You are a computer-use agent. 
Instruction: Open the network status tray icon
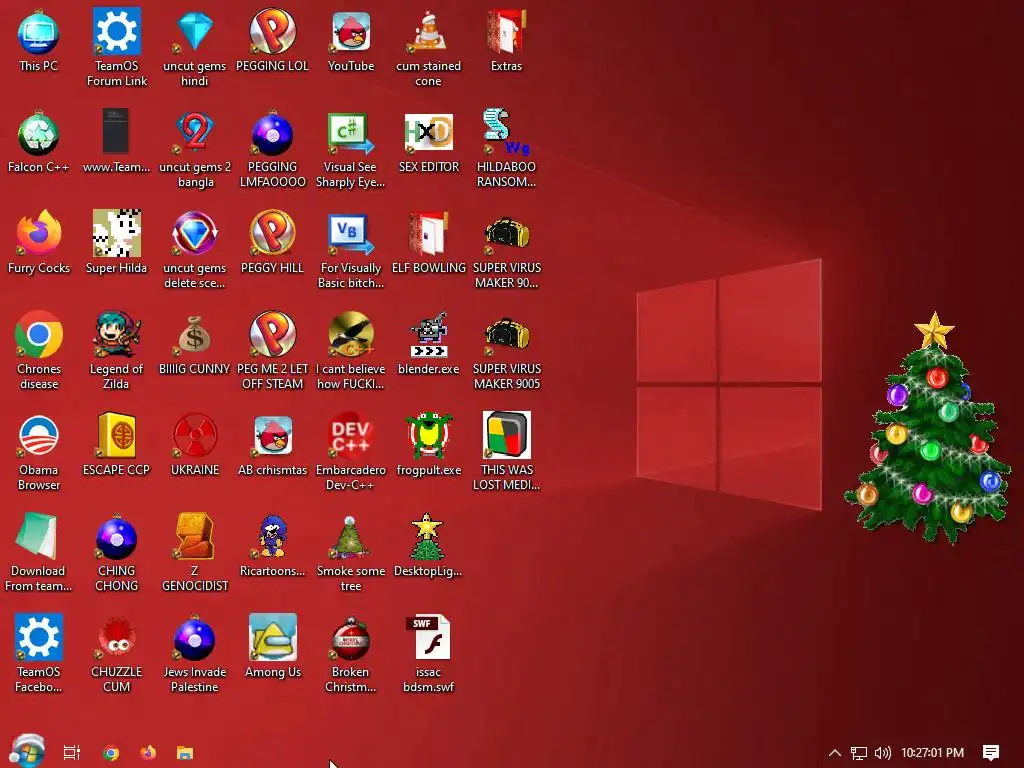pos(859,753)
